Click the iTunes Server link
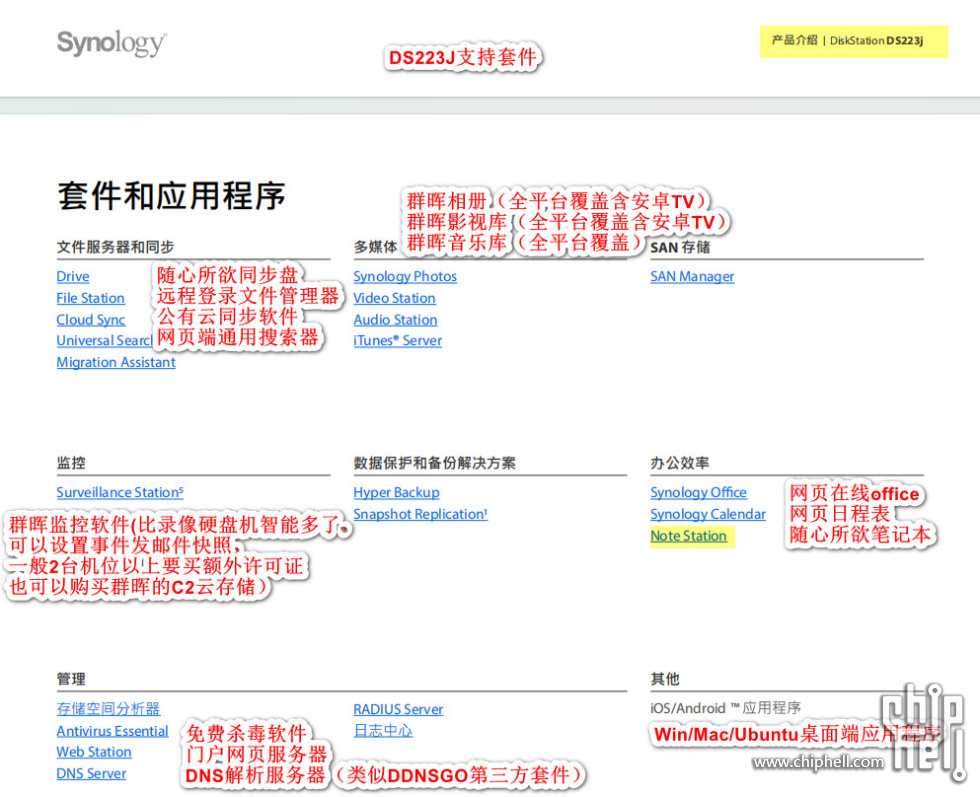 (398, 341)
